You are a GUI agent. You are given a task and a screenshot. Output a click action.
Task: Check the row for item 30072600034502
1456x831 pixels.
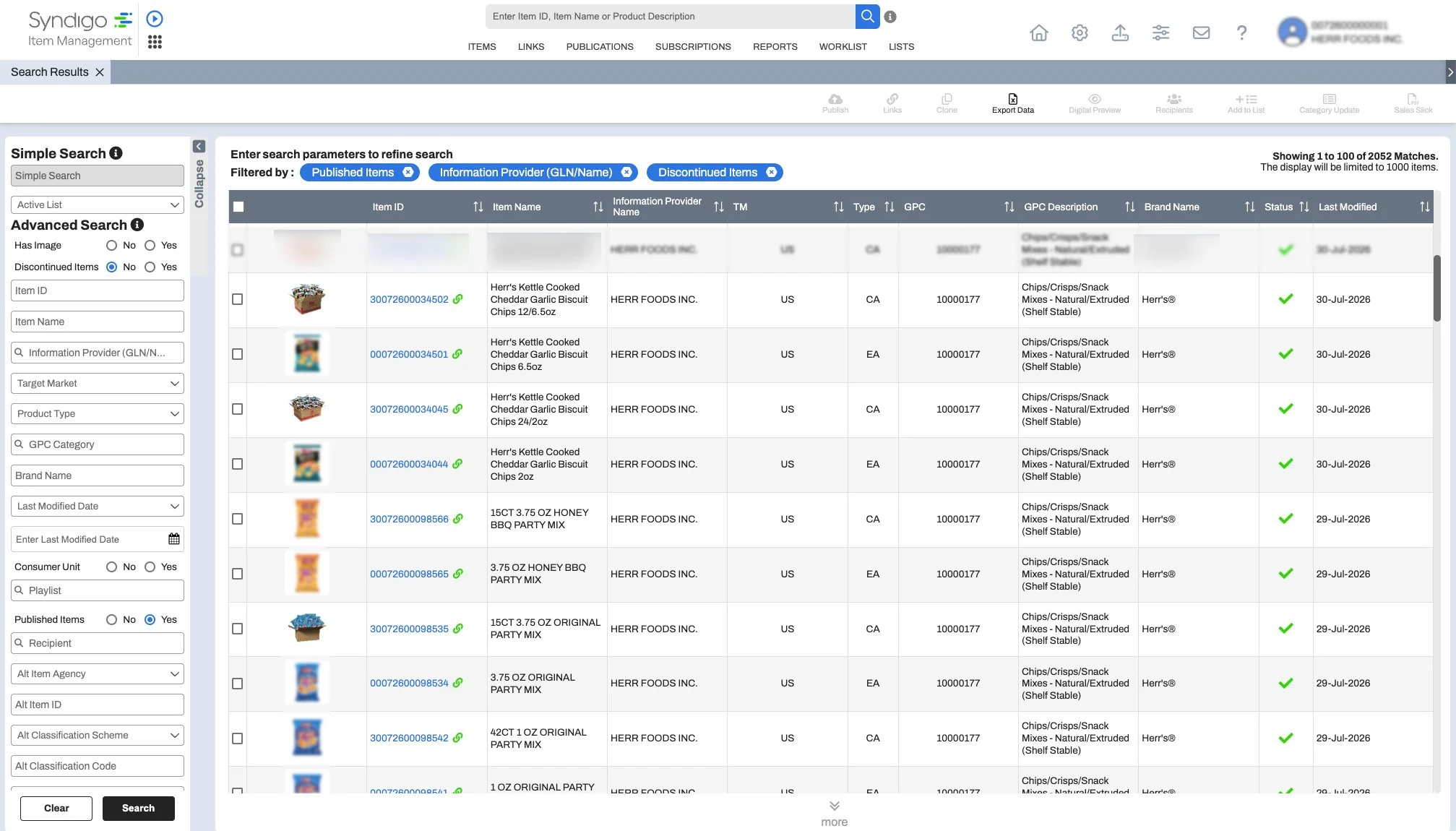[x=237, y=299]
